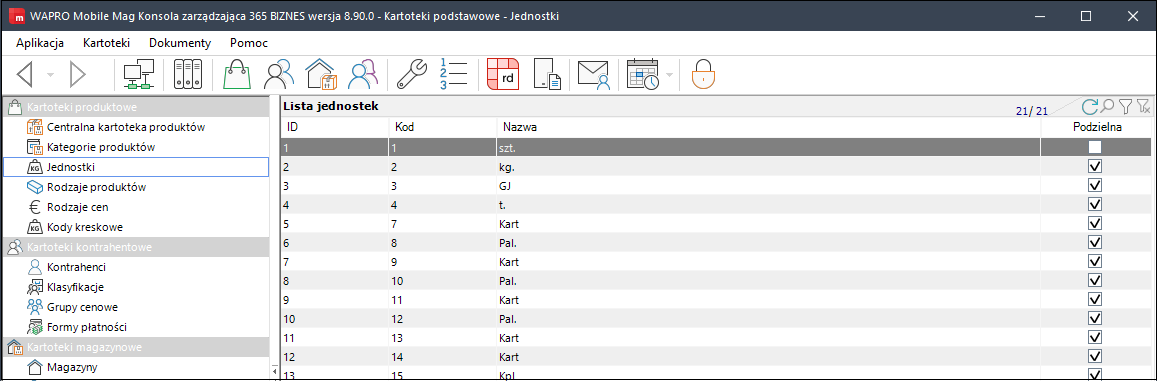
Task: Open Rodzaje produktów in the sidebar
Action: (x=97, y=187)
